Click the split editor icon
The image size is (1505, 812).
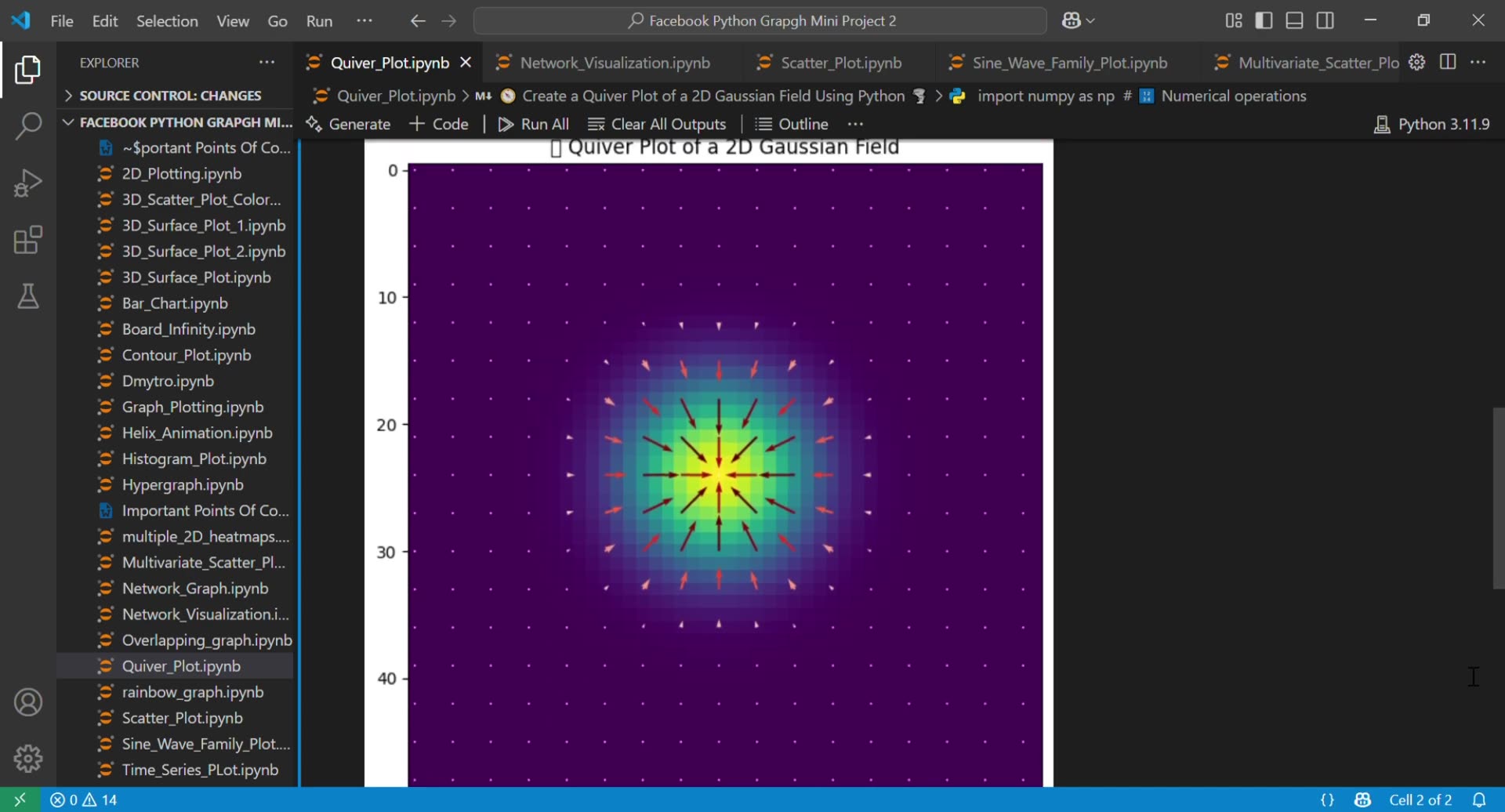pyautogui.click(x=1448, y=62)
